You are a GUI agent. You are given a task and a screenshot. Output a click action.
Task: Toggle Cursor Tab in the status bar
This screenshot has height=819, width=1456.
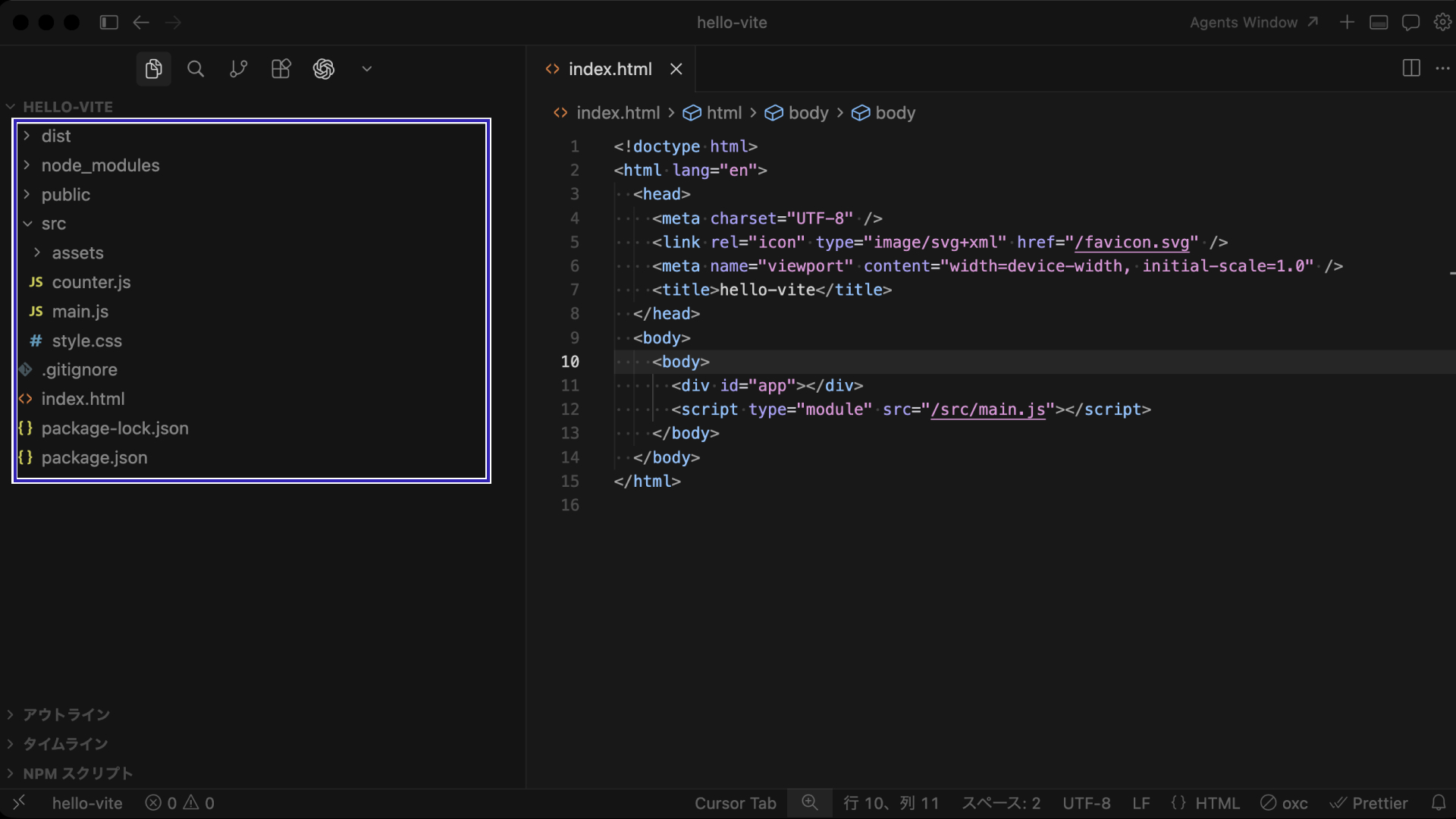click(x=735, y=803)
